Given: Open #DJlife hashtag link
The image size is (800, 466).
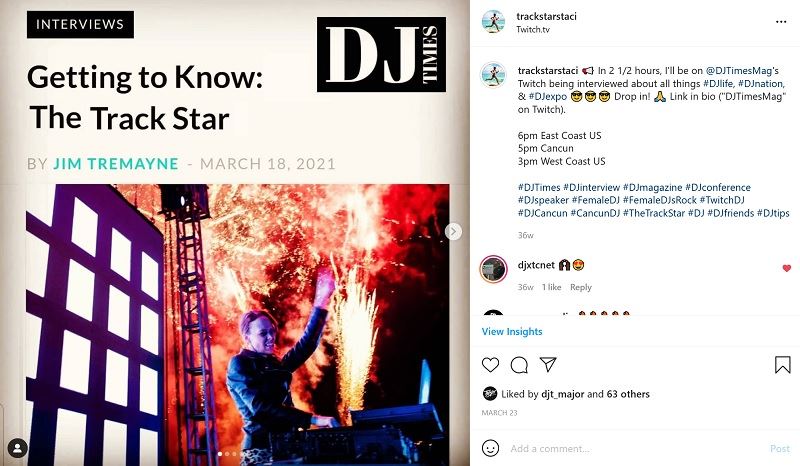Looking at the screenshot, I should point(718,83).
